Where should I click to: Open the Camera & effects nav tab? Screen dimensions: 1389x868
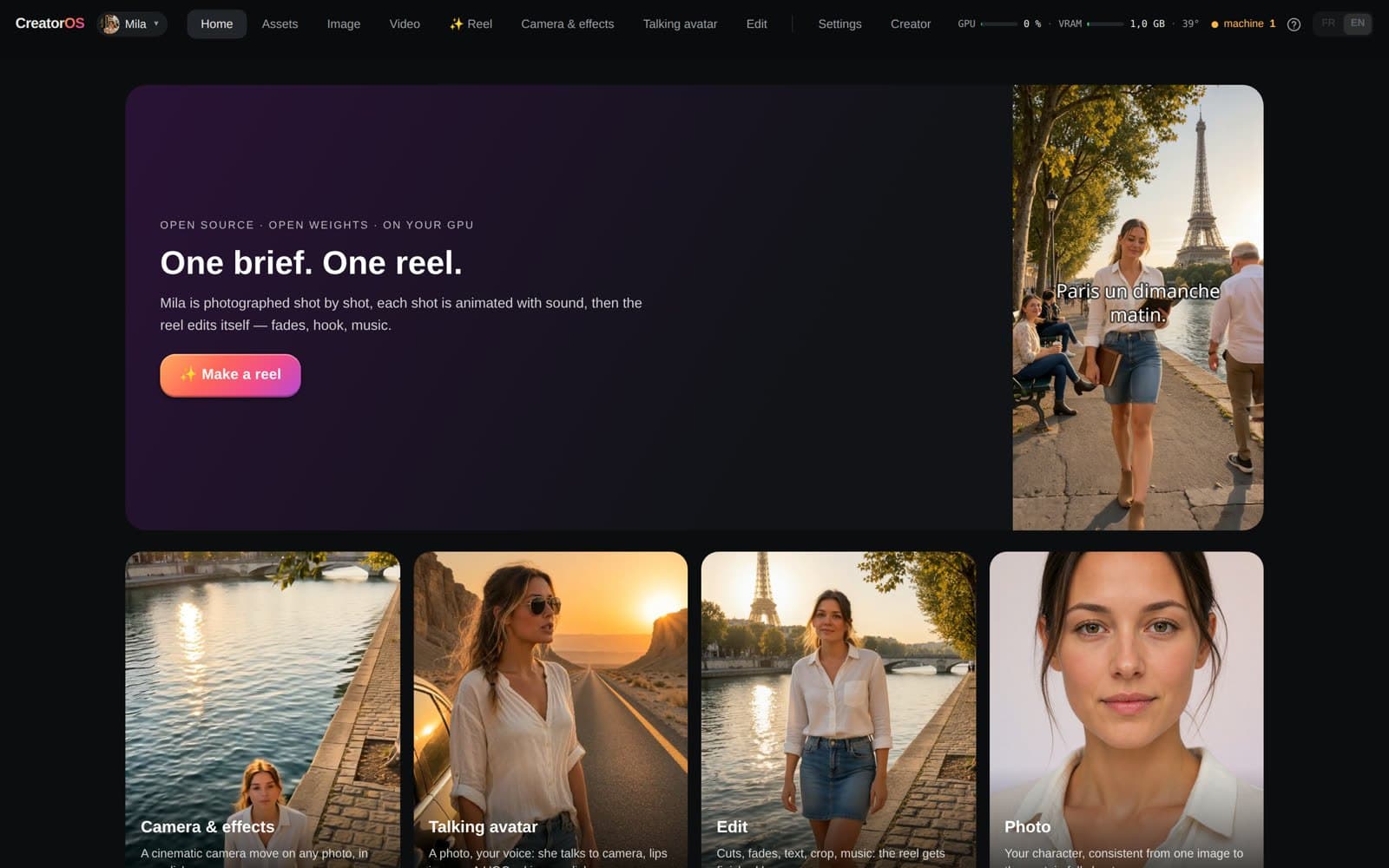(x=568, y=23)
